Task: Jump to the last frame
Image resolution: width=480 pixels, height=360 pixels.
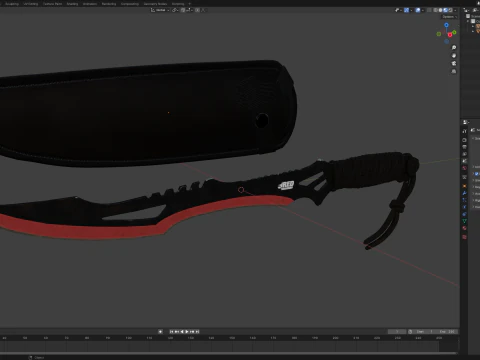Action: [x=197, y=332]
